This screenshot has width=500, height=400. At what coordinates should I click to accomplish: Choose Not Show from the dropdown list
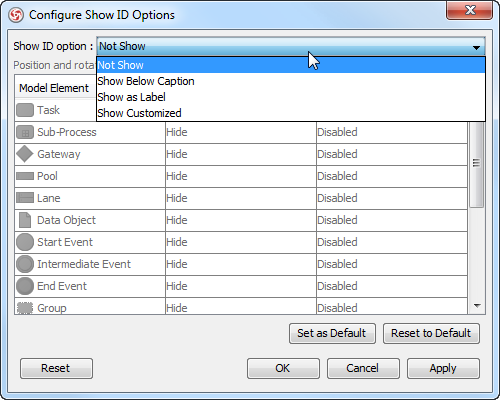click(291, 65)
